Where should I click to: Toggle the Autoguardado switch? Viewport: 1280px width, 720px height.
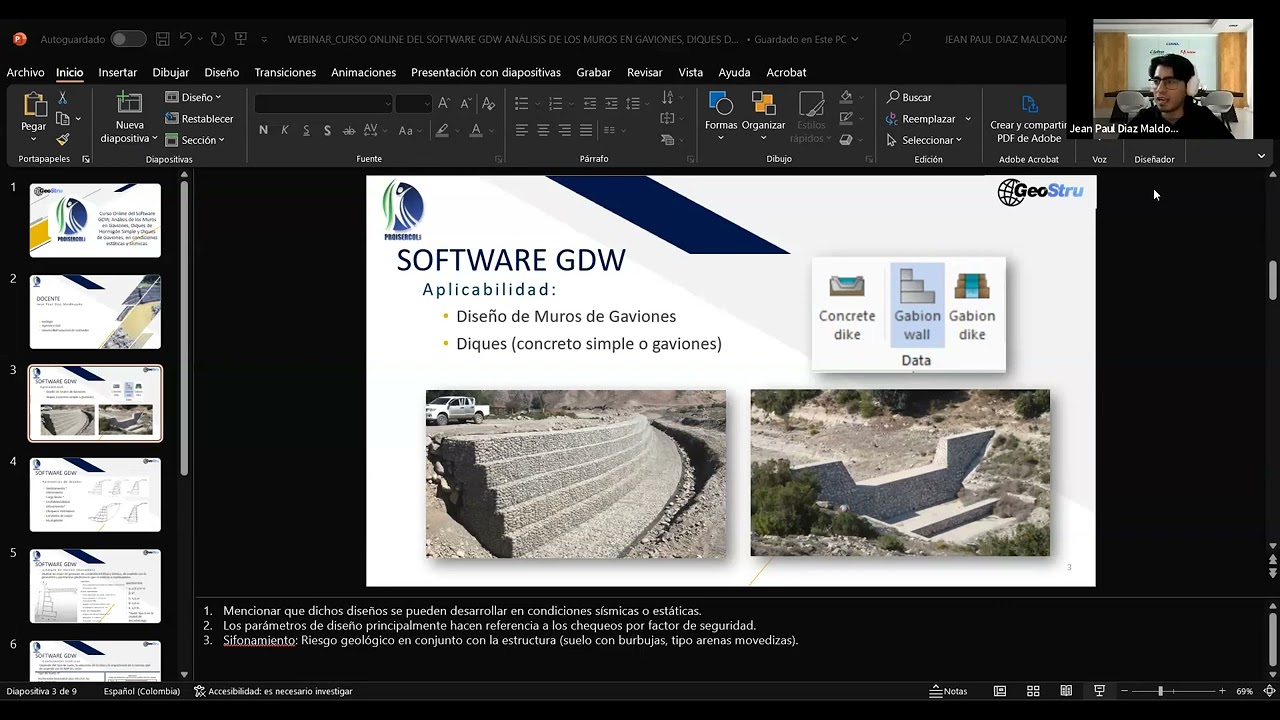128,39
